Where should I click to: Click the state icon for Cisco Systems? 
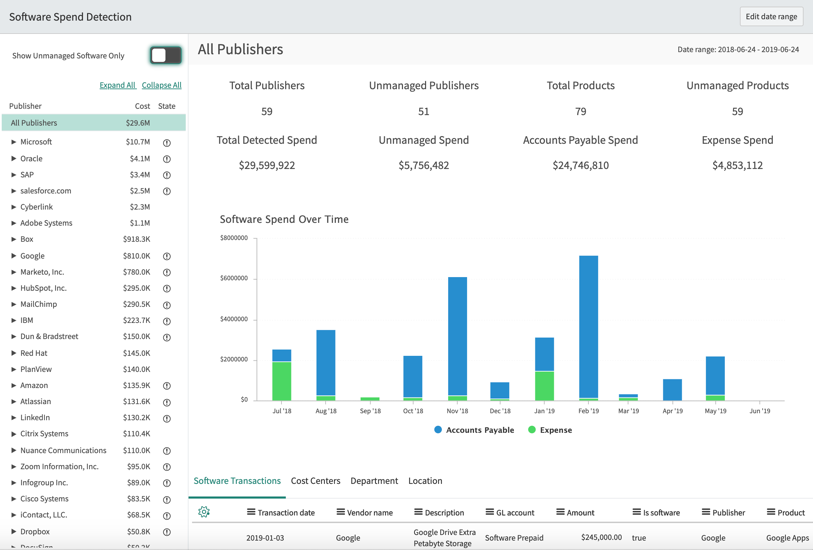tap(167, 500)
